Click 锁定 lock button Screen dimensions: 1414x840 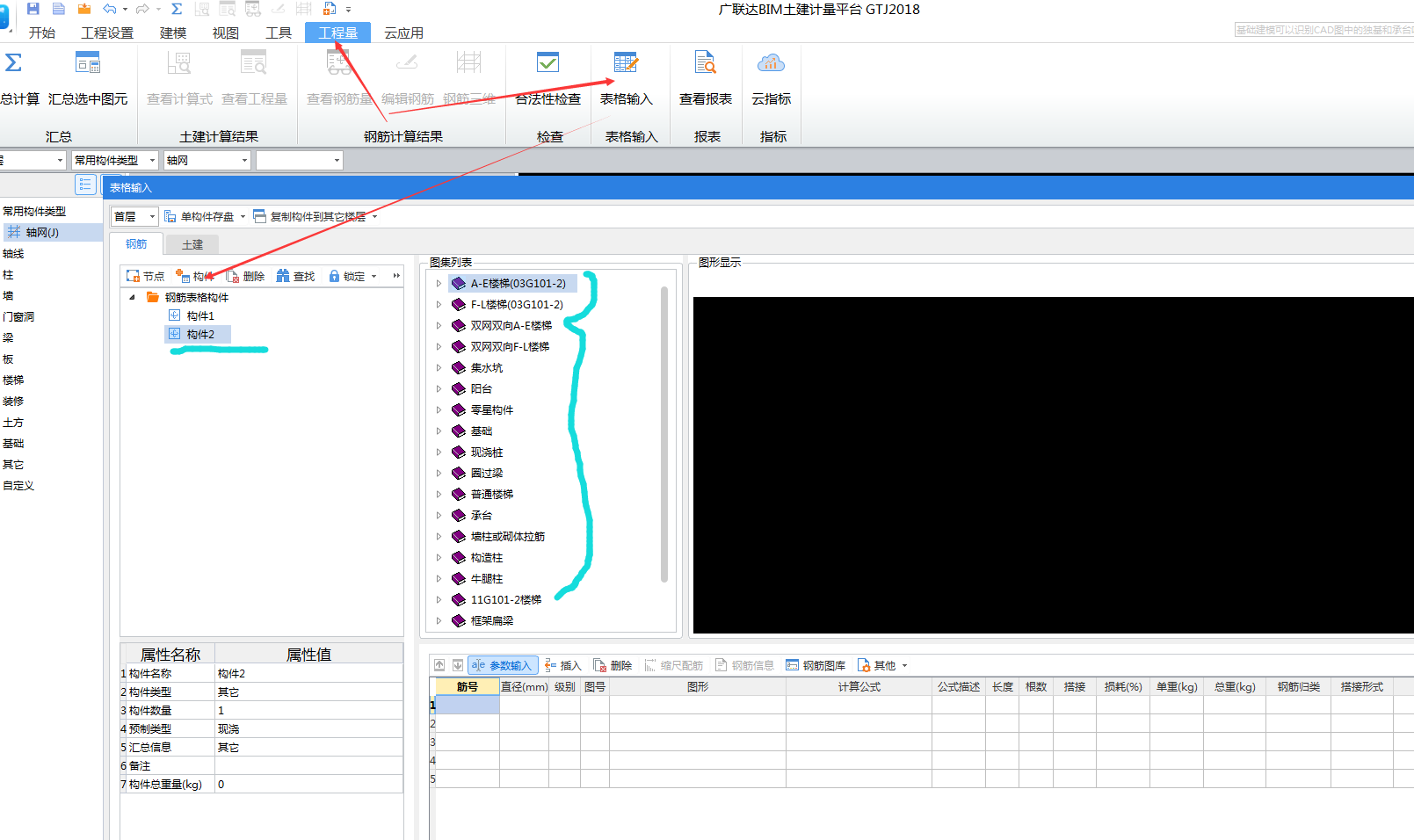pyautogui.click(x=346, y=276)
